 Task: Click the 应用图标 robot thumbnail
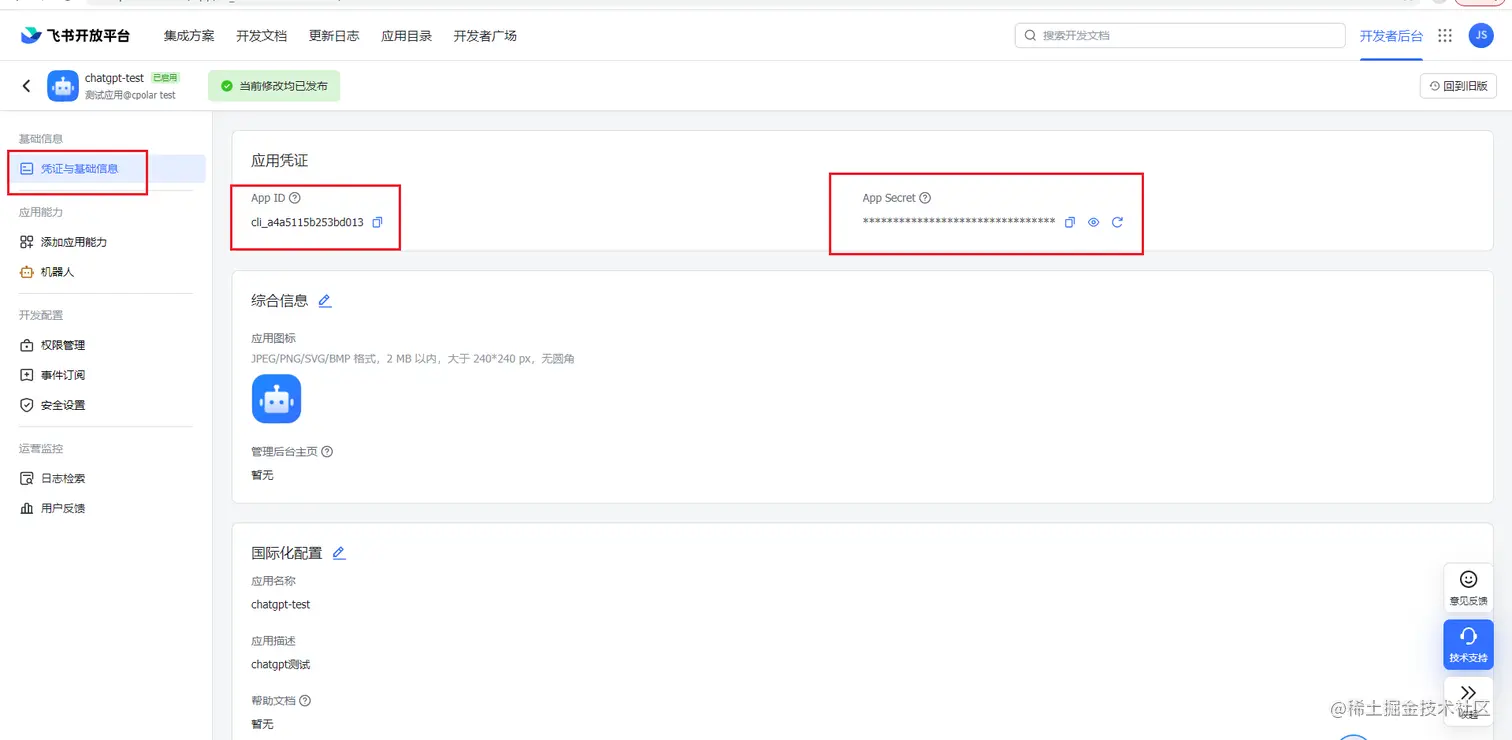(x=276, y=399)
